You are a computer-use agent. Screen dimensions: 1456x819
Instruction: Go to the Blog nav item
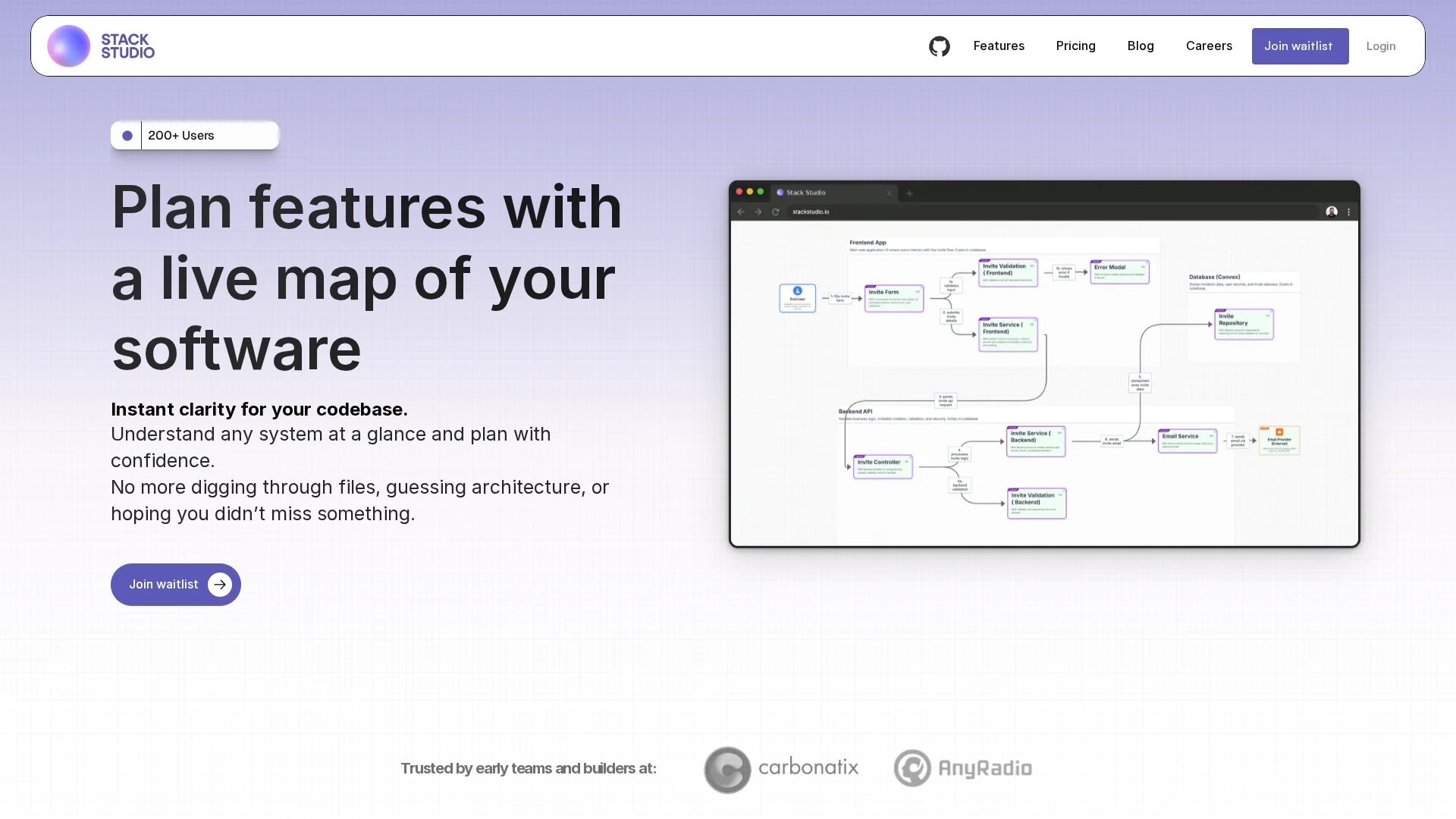coord(1141,46)
